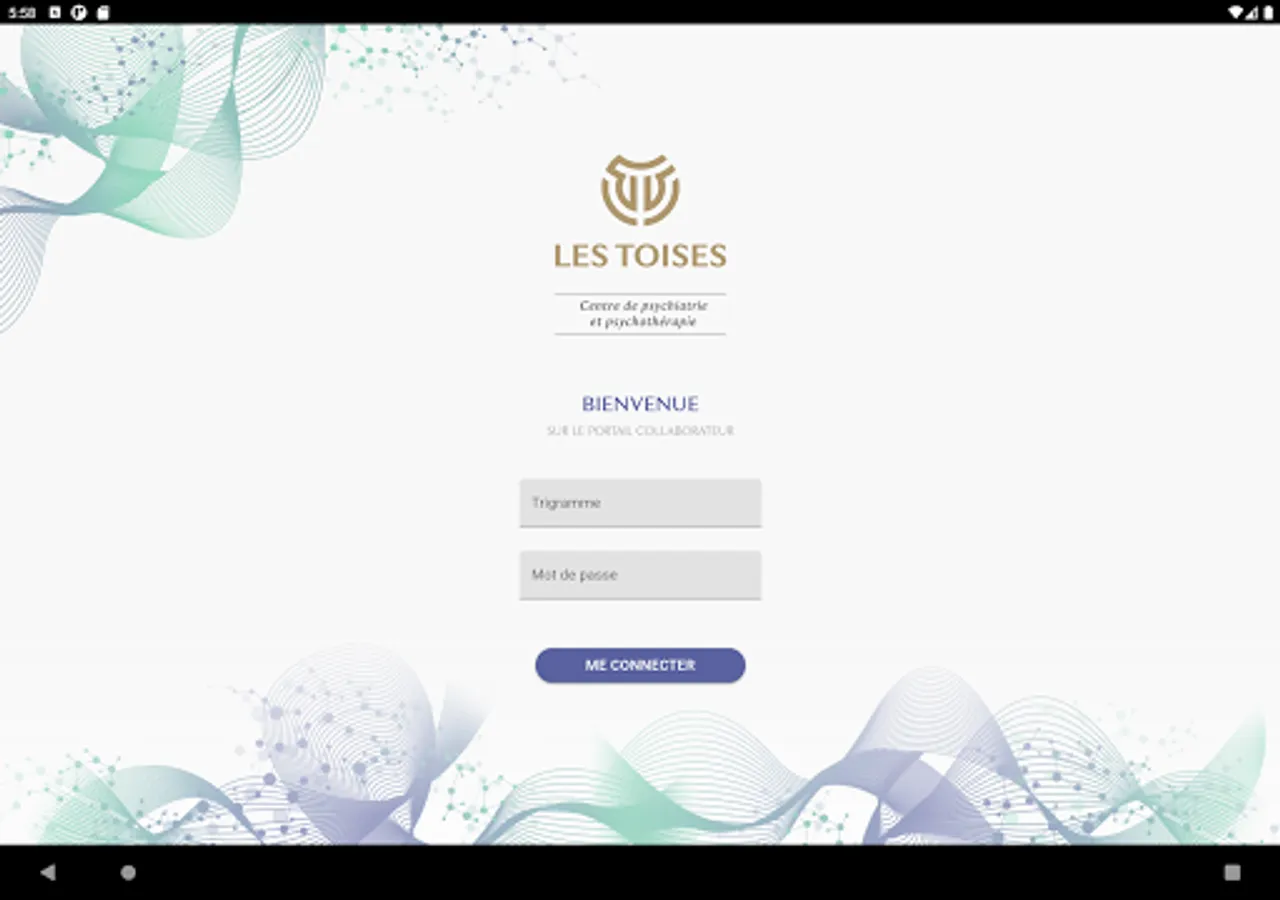Viewport: 1280px width, 900px height.
Task: Tap the round P notification icon
Action: 79,13
